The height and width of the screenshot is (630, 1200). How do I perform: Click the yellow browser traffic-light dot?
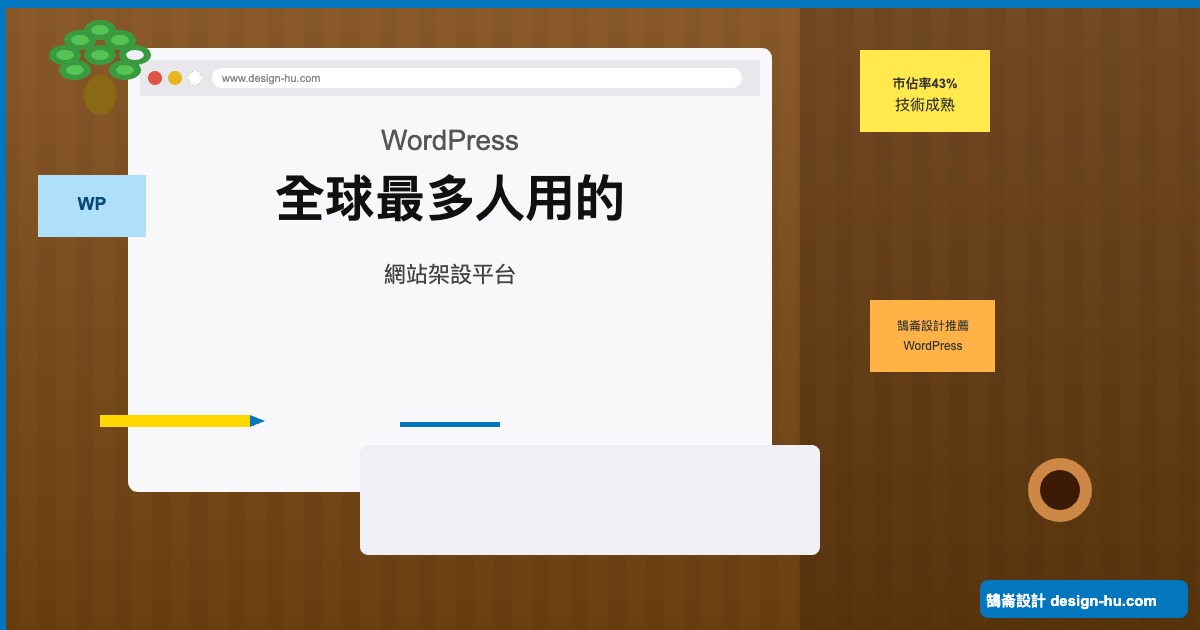(x=173, y=76)
